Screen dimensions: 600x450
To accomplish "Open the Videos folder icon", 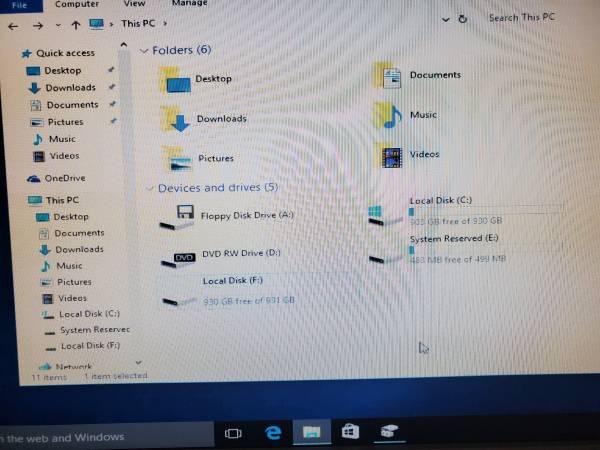I will (x=389, y=155).
